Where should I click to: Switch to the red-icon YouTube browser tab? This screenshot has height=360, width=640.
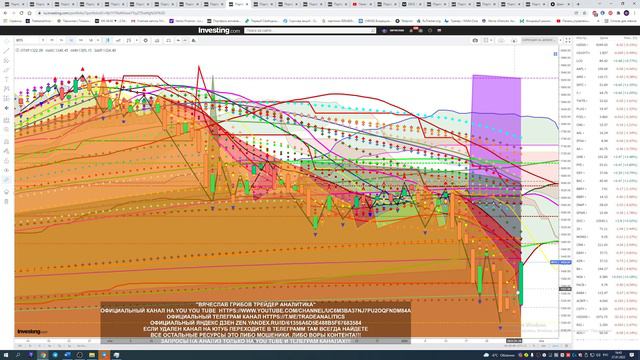362,4
